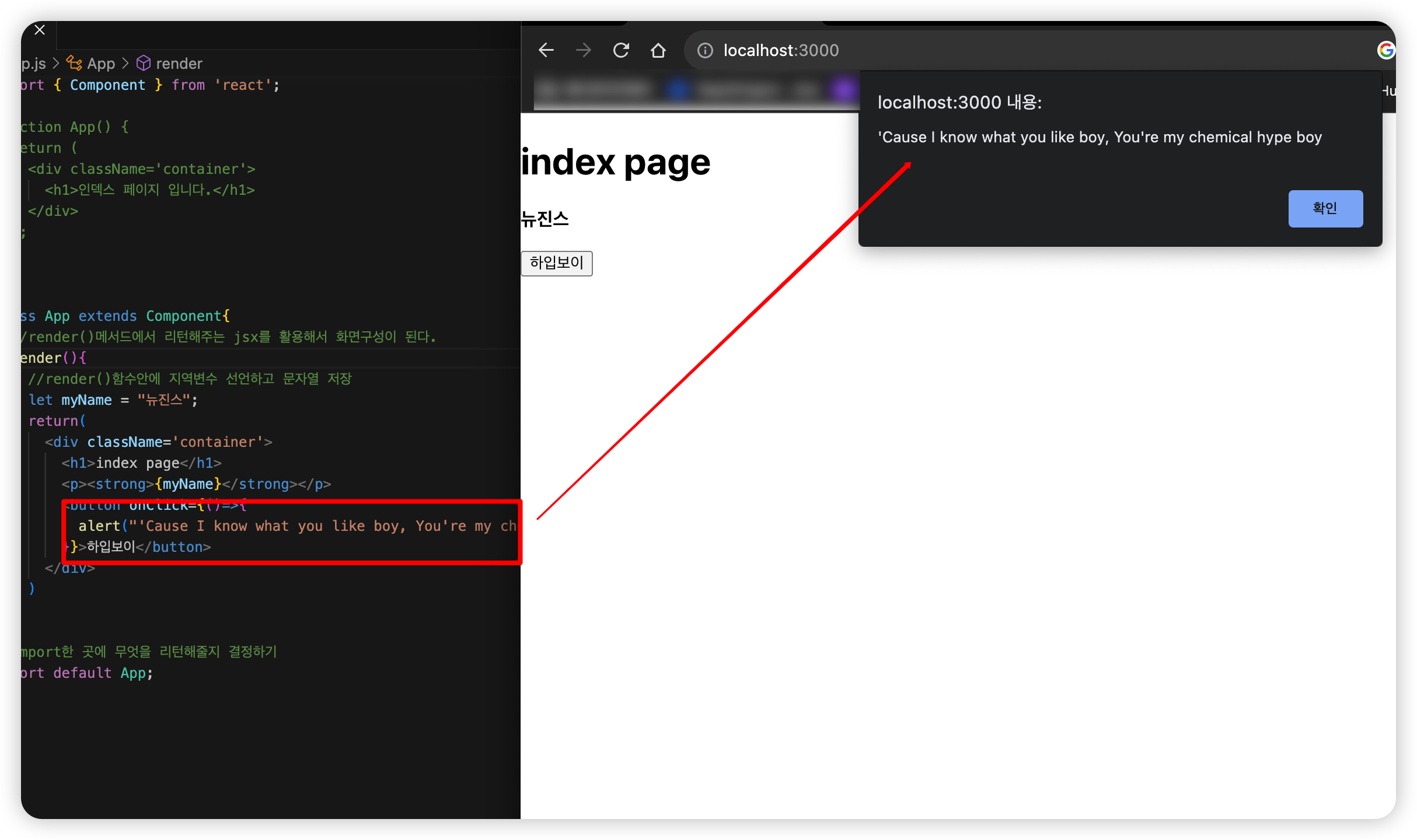
Task: Click the blurred purple bookmark icon
Action: point(843,90)
